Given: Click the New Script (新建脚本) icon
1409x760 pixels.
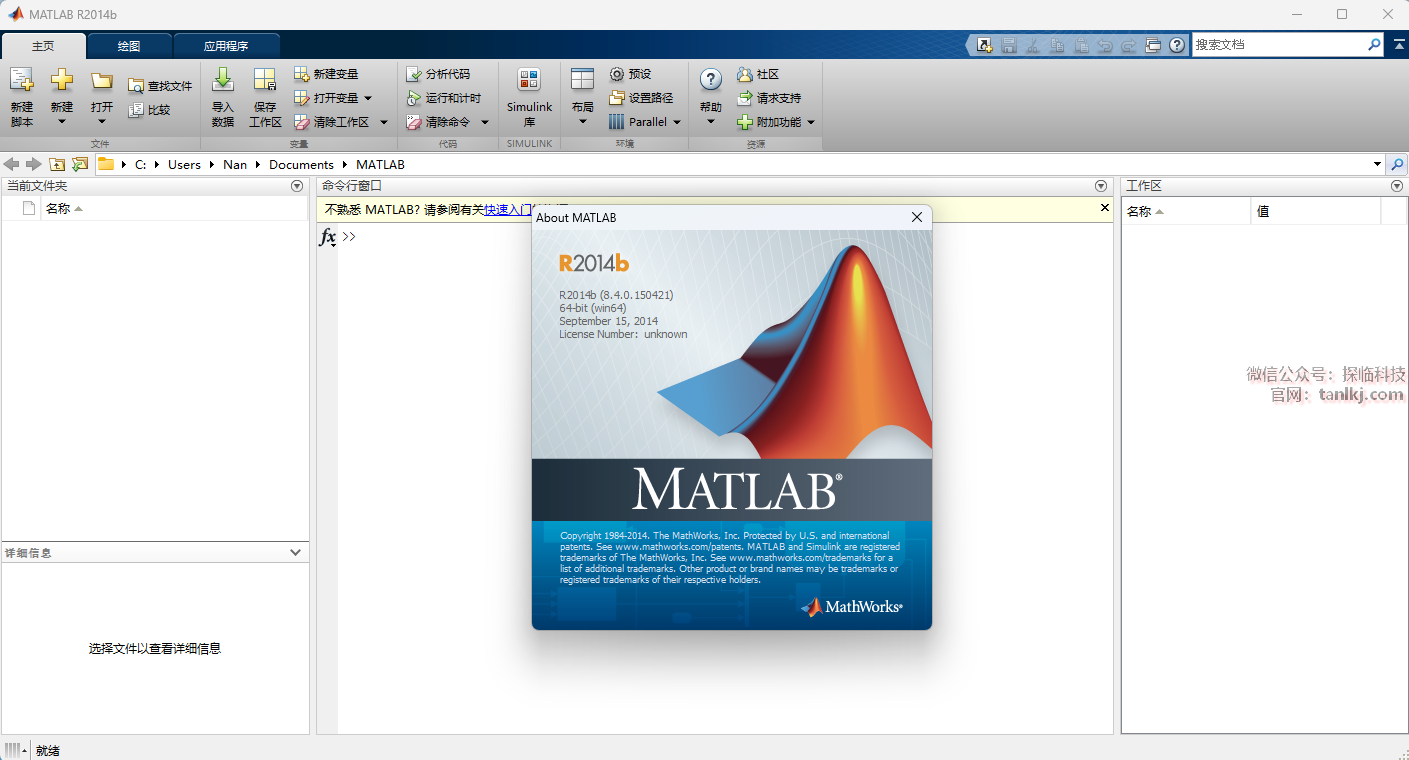Looking at the screenshot, I should (22, 82).
